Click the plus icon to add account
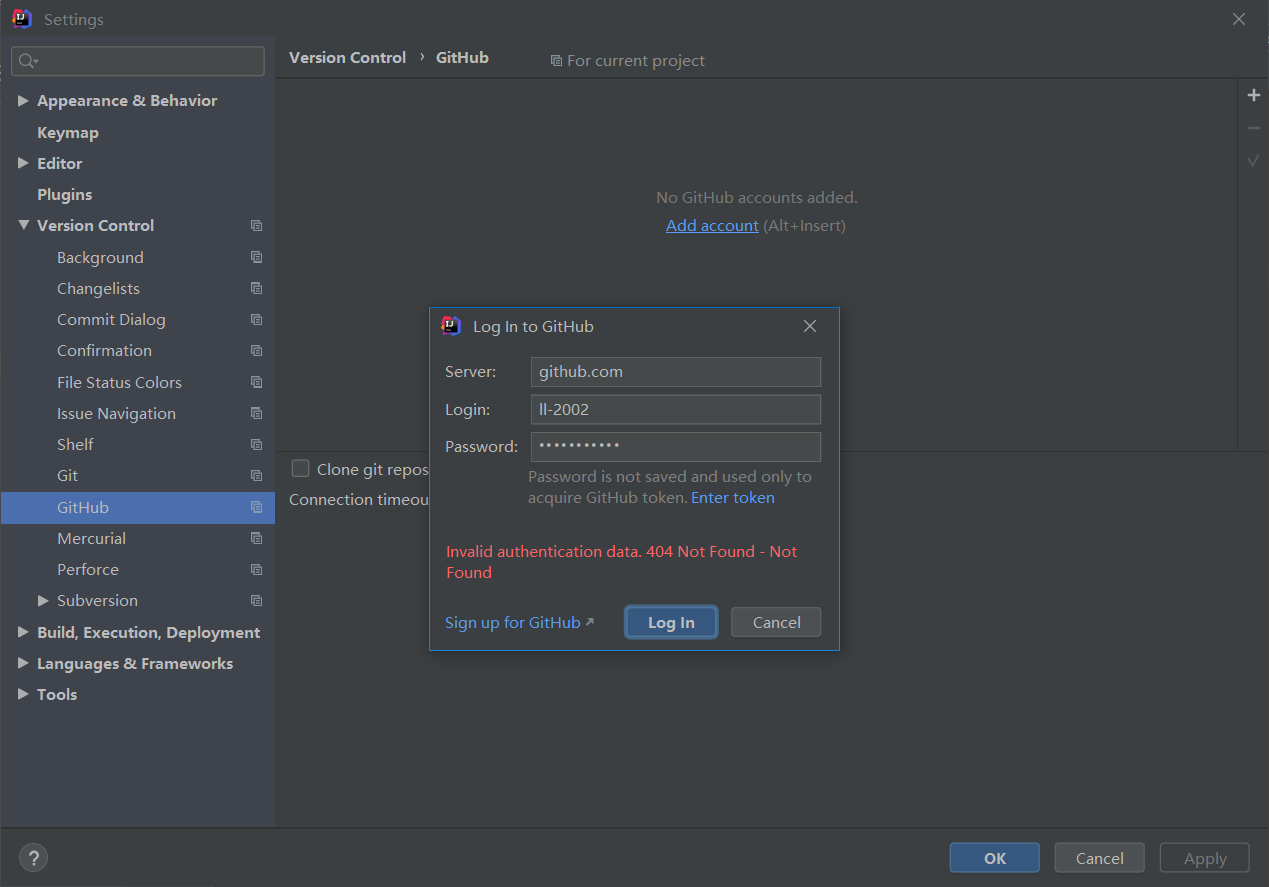 point(1253,96)
